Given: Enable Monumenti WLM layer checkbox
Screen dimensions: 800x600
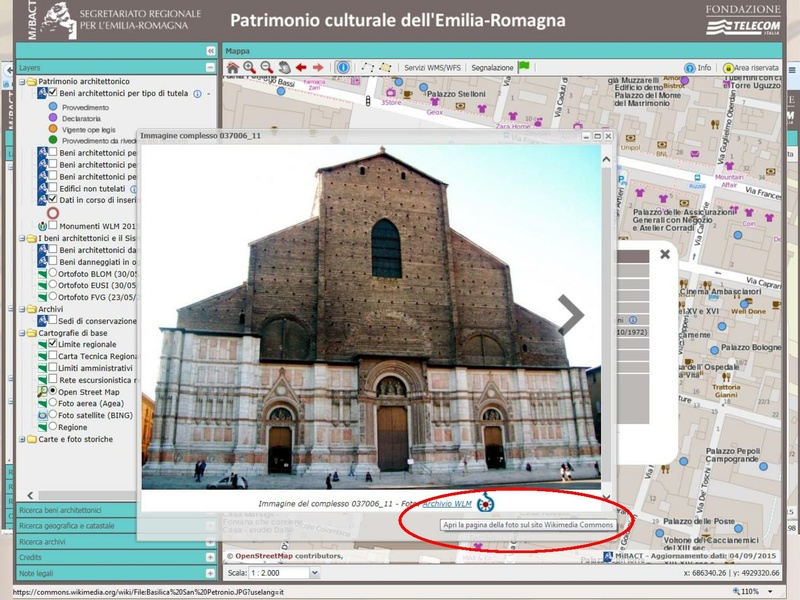Looking at the screenshot, I should (52, 226).
